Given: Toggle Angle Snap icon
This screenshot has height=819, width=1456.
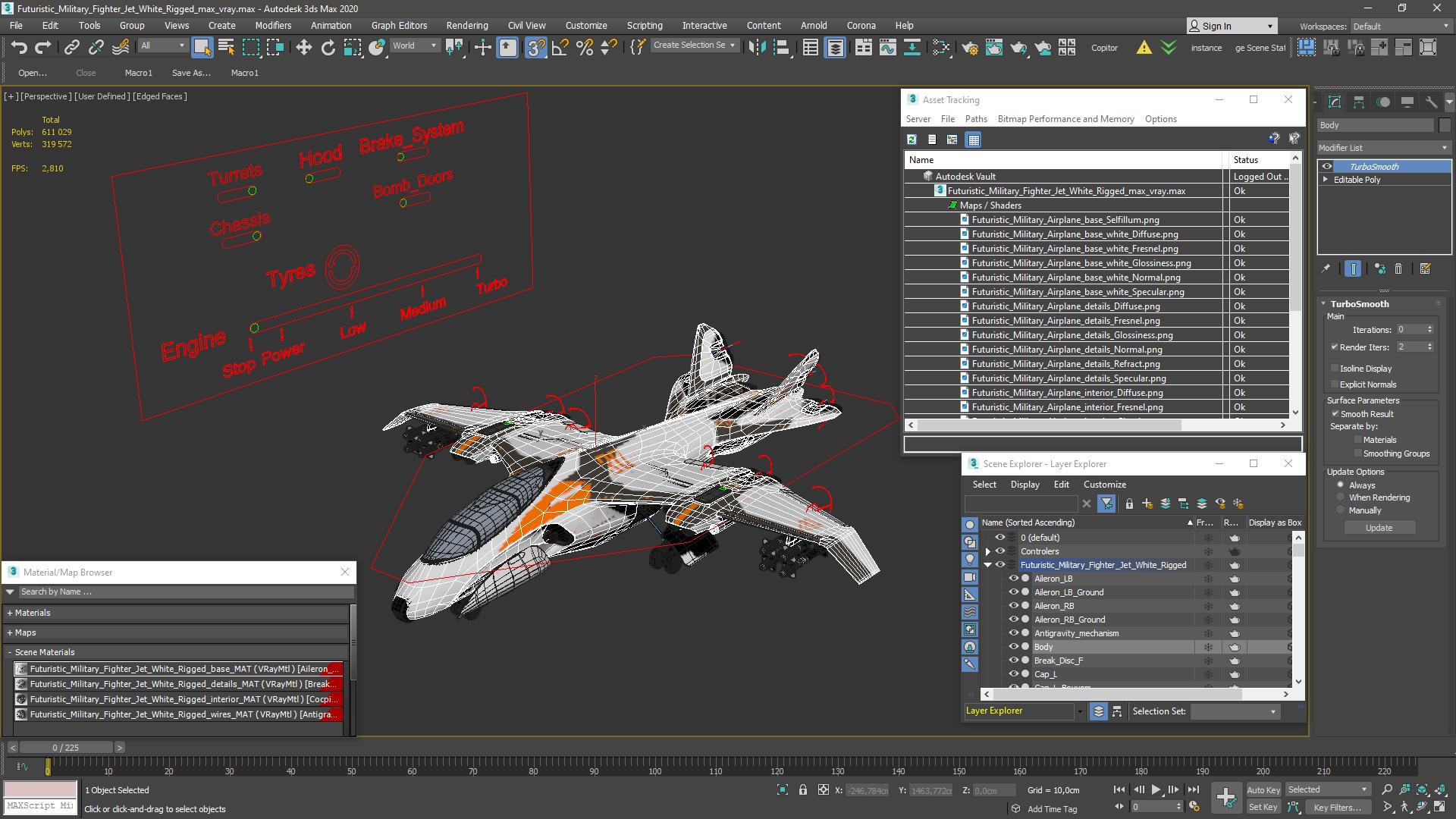Looking at the screenshot, I should tap(560, 47).
